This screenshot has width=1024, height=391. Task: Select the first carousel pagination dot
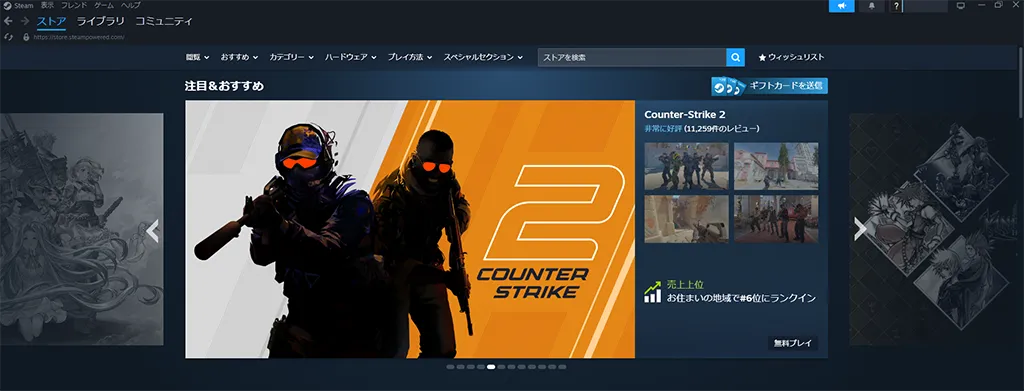(x=451, y=367)
